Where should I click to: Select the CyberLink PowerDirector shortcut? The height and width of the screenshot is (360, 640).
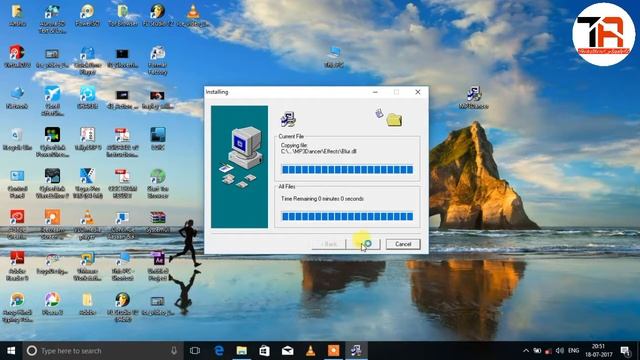(x=52, y=142)
